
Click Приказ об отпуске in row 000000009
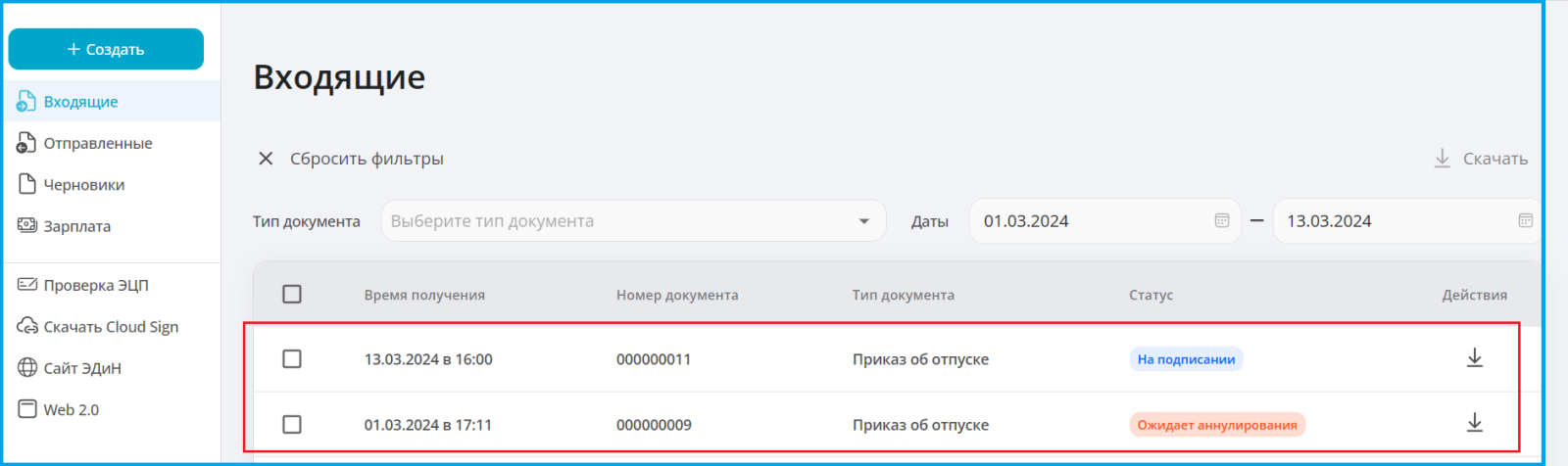pyautogui.click(x=920, y=425)
